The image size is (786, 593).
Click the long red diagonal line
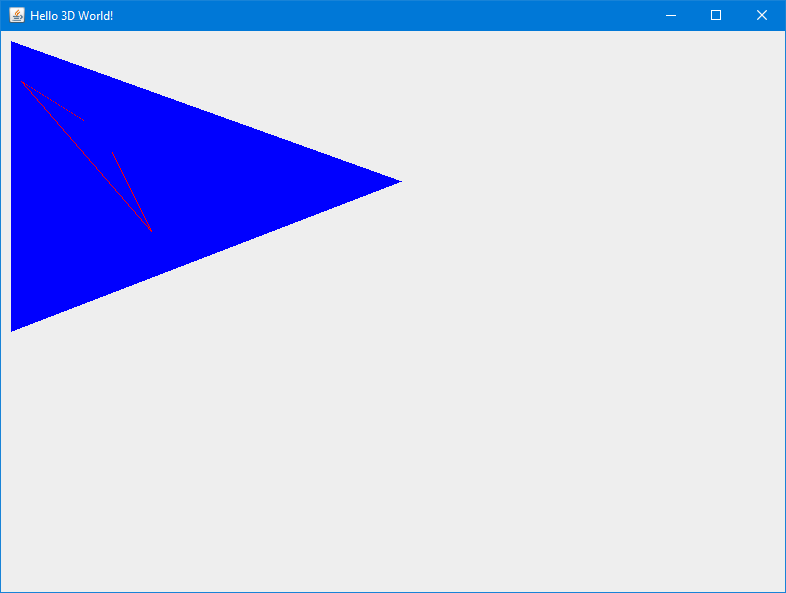pos(86,156)
